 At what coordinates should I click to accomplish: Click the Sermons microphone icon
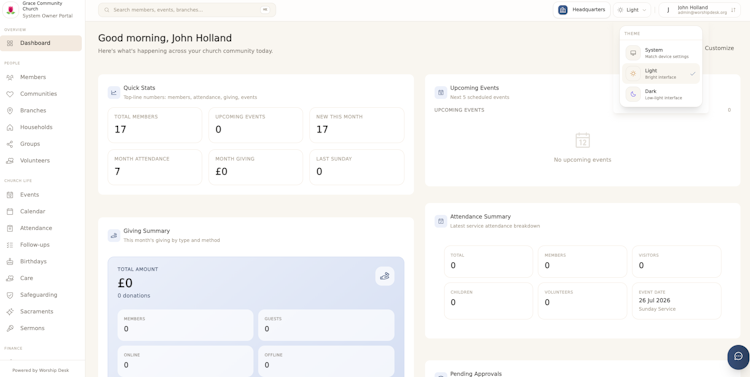coord(10,328)
